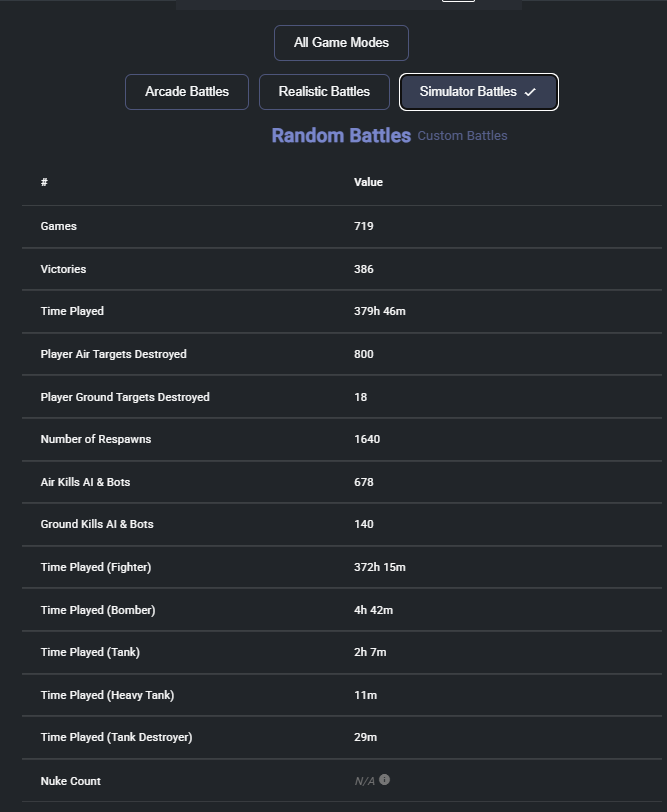
Task: Select the Time Played row label
Action: coord(72,311)
